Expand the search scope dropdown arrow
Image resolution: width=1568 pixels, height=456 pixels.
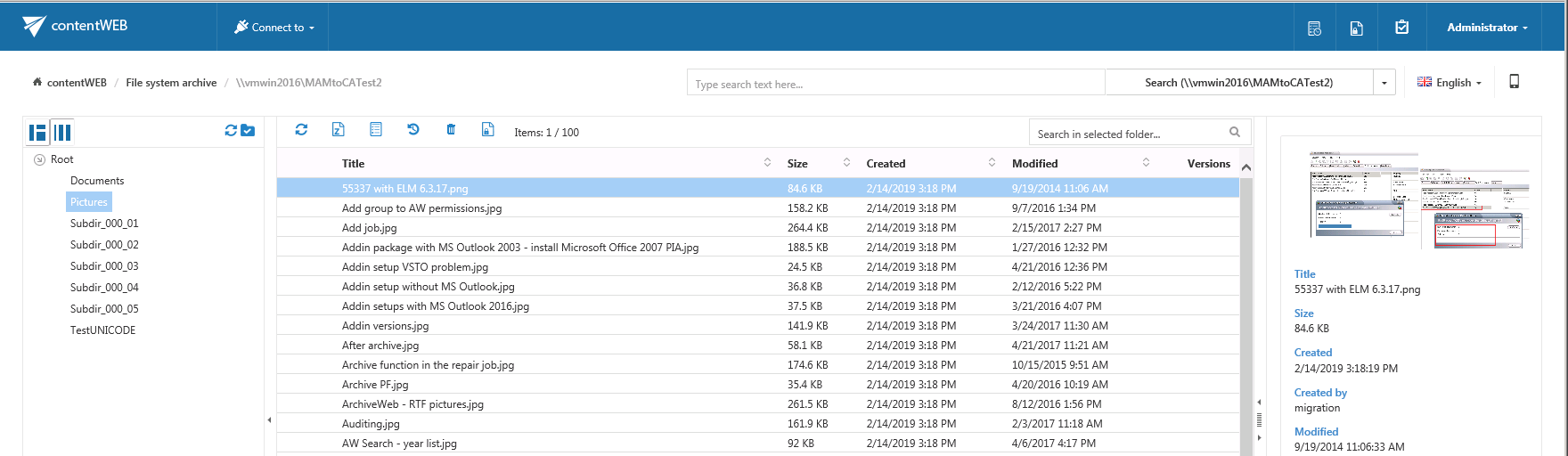pyautogui.click(x=1384, y=83)
